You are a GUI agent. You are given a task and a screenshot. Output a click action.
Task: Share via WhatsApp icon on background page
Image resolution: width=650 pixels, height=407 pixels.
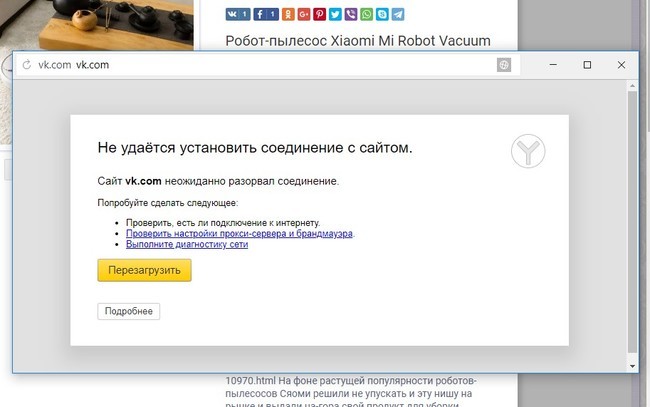366,15
